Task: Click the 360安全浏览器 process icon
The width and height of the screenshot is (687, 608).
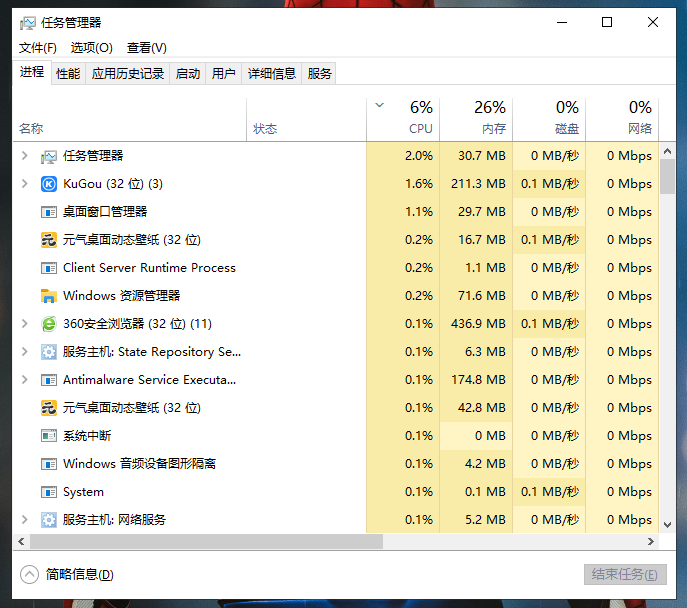Action: pyautogui.click(x=49, y=324)
